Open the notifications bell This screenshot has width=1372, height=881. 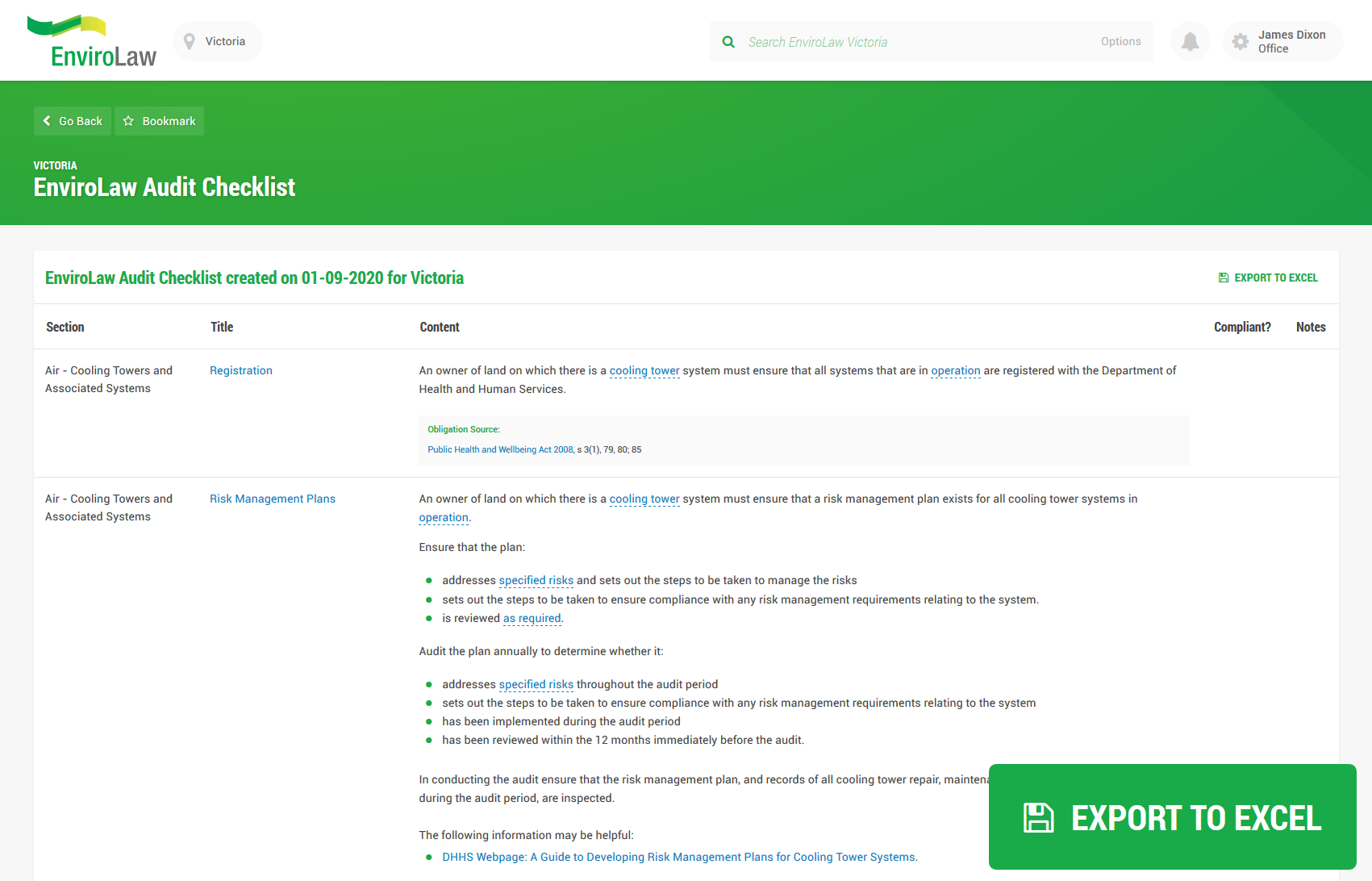tap(1190, 41)
